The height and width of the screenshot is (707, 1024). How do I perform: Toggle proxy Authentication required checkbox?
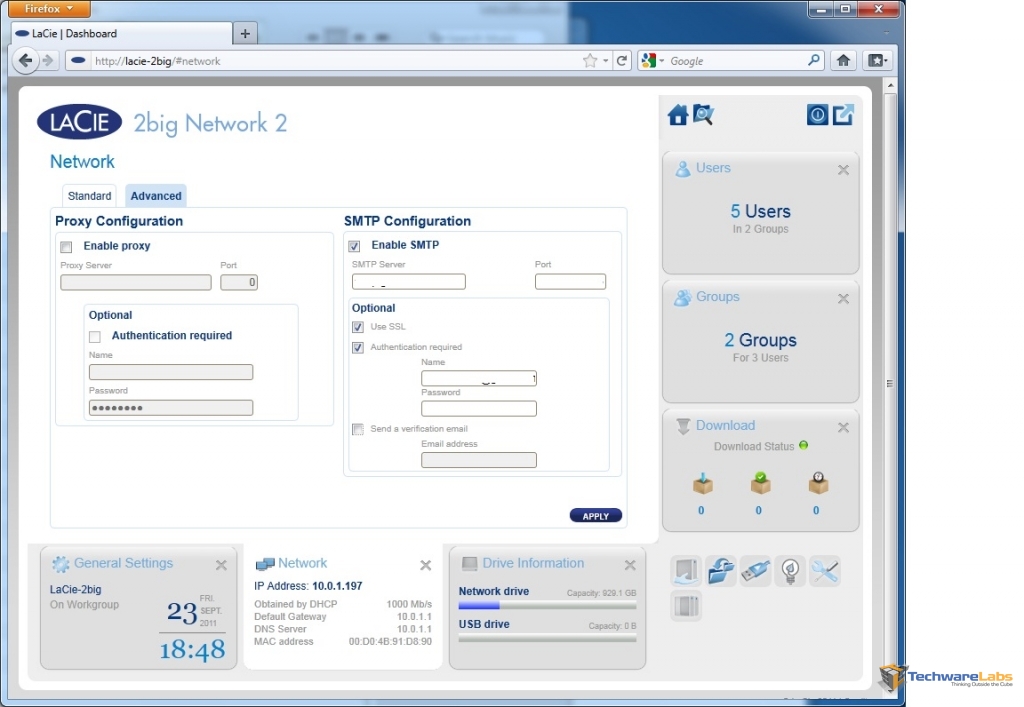tap(95, 337)
